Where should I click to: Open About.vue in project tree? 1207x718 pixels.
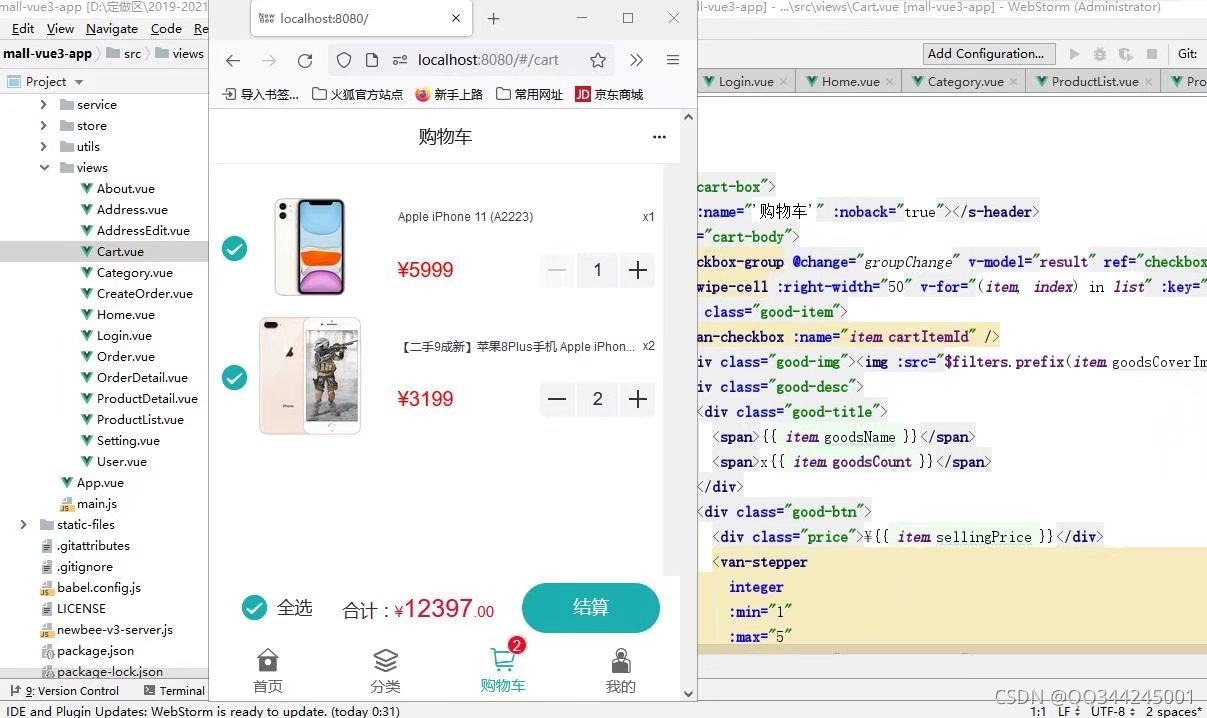pos(125,188)
